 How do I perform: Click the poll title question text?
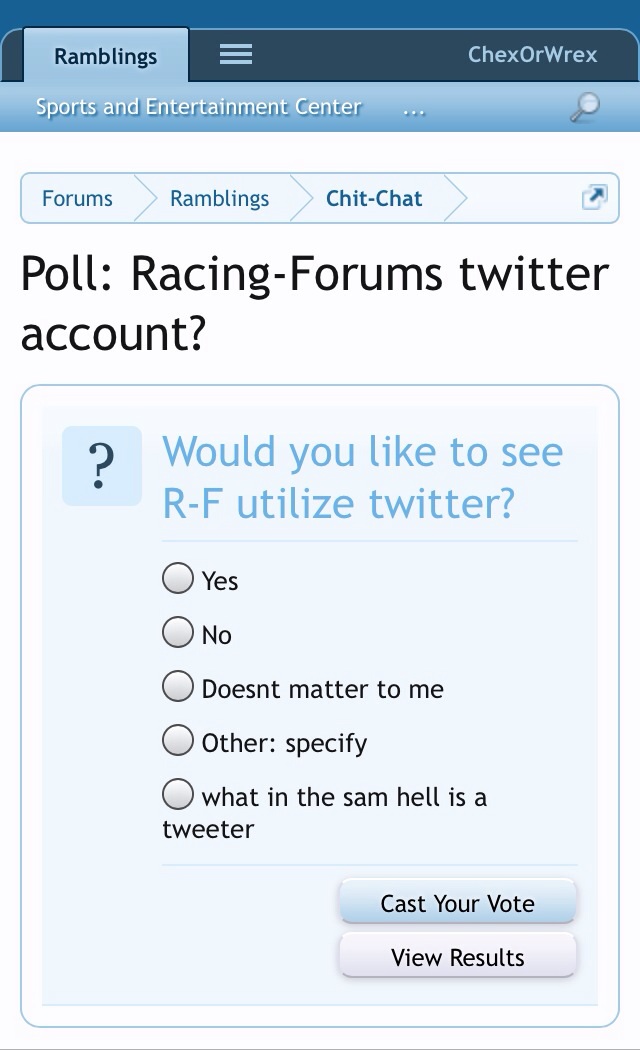coord(363,478)
